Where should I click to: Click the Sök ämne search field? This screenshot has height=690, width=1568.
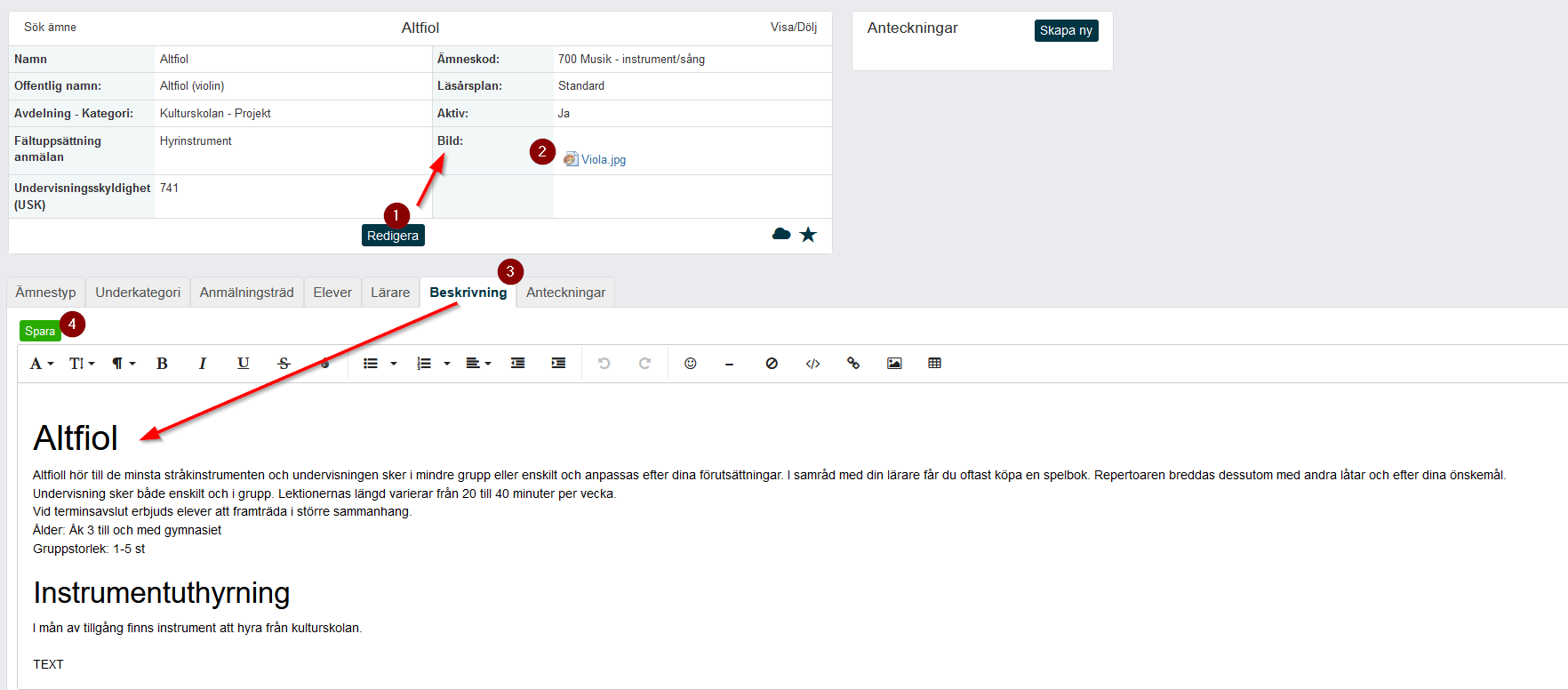pyautogui.click(x=51, y=28)
